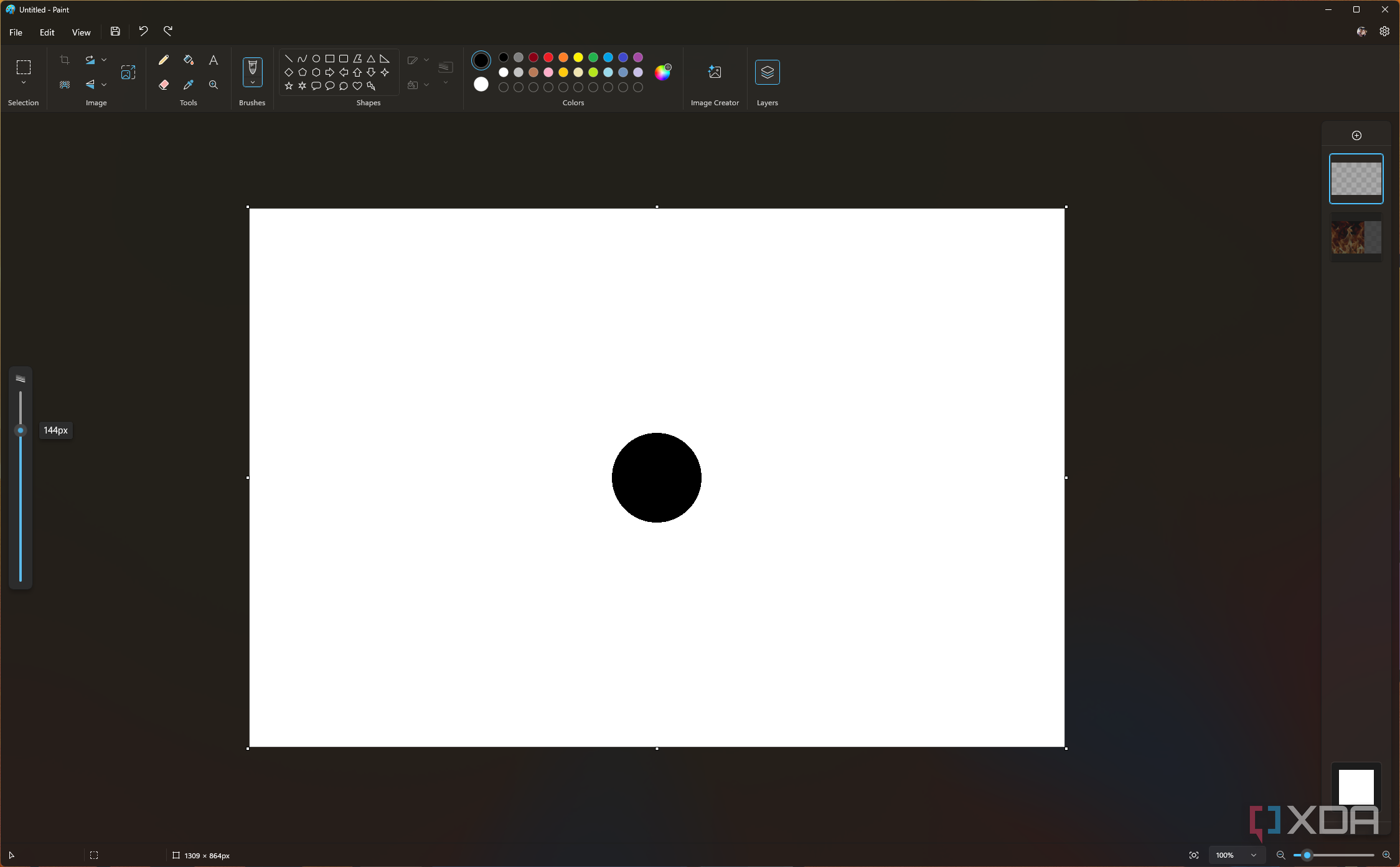Choose the Pentagon shape
1400x867 pixels.
(302, 72)
